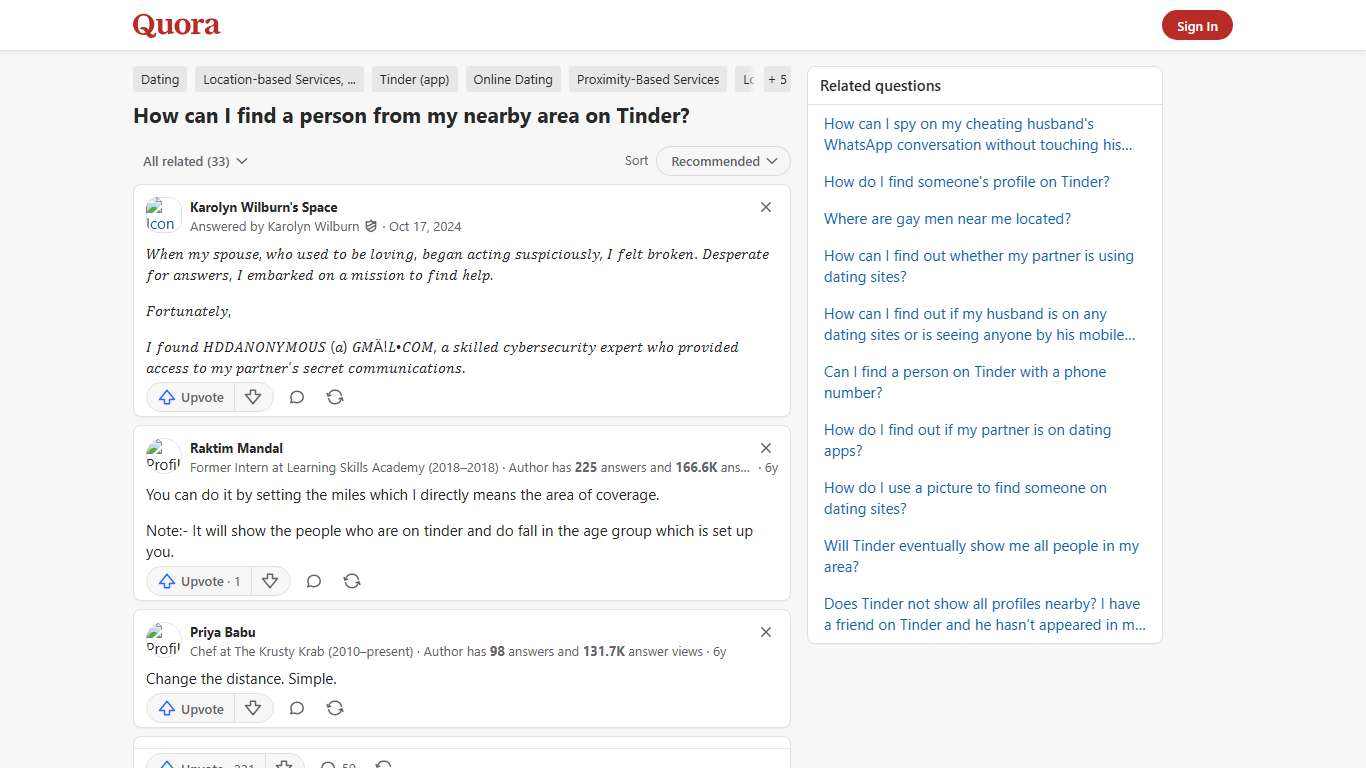
Task: Upvote Raktim Mandal's answer
Action: pos(198,581)
